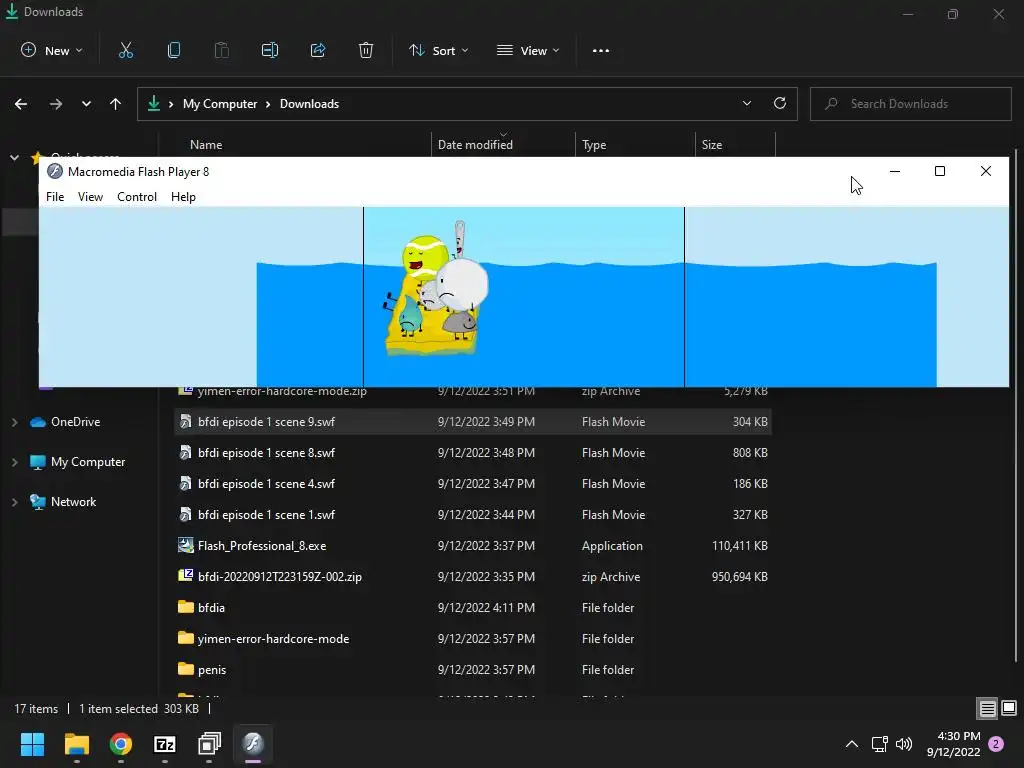Open Flash Player File menu
Viewport: 1024px width, 768px height.
[55, 197]
